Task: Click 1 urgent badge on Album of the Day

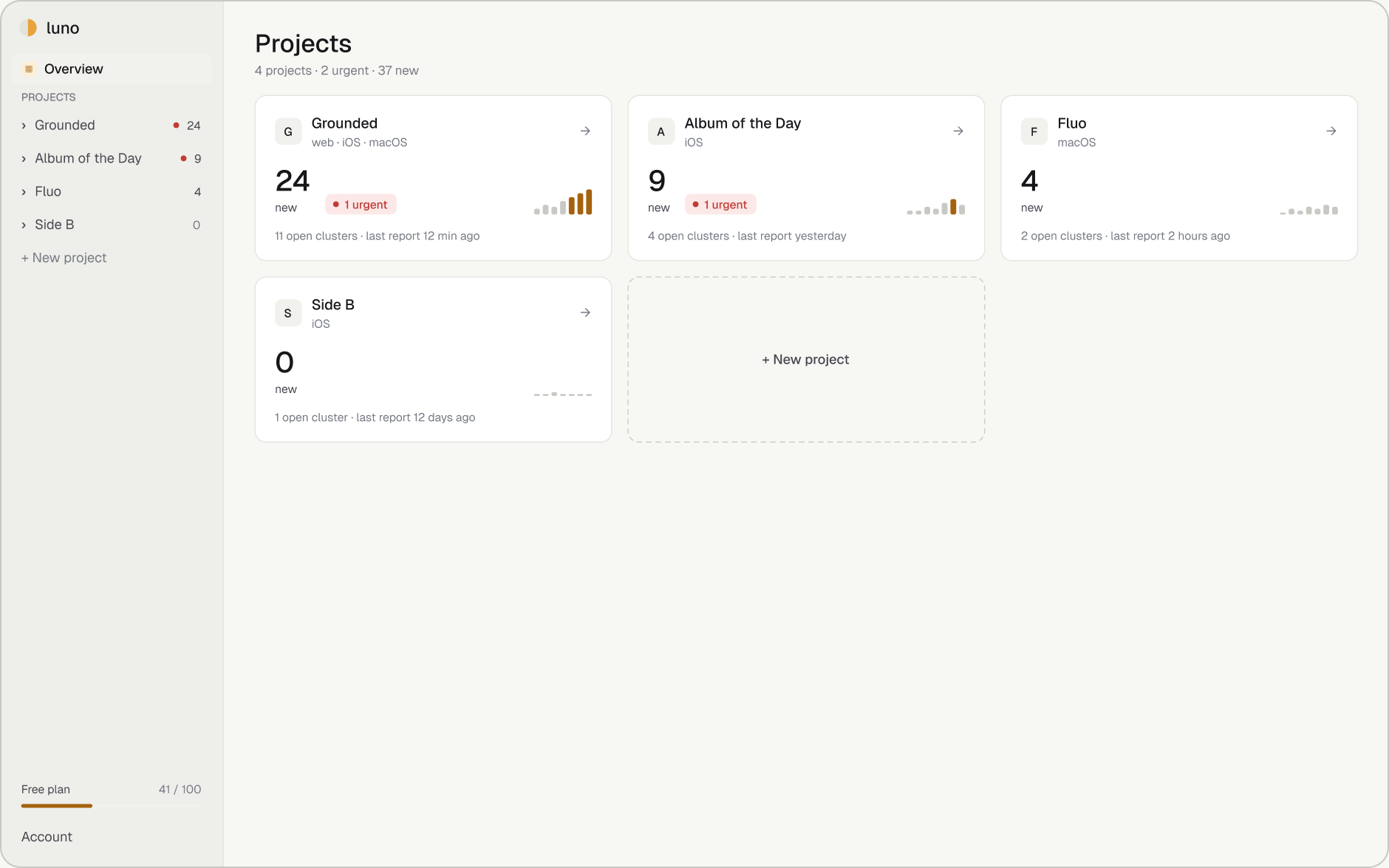Action: point(720,205)
